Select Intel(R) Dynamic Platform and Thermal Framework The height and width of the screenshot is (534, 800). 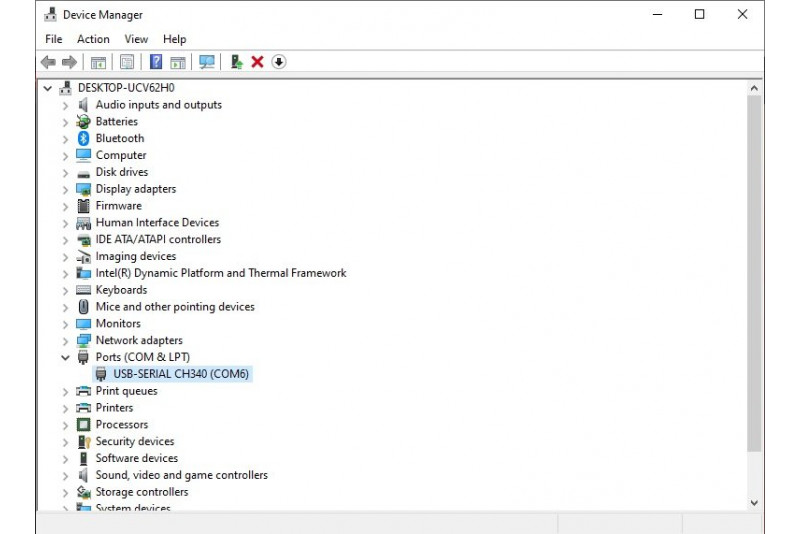[221, 273]
